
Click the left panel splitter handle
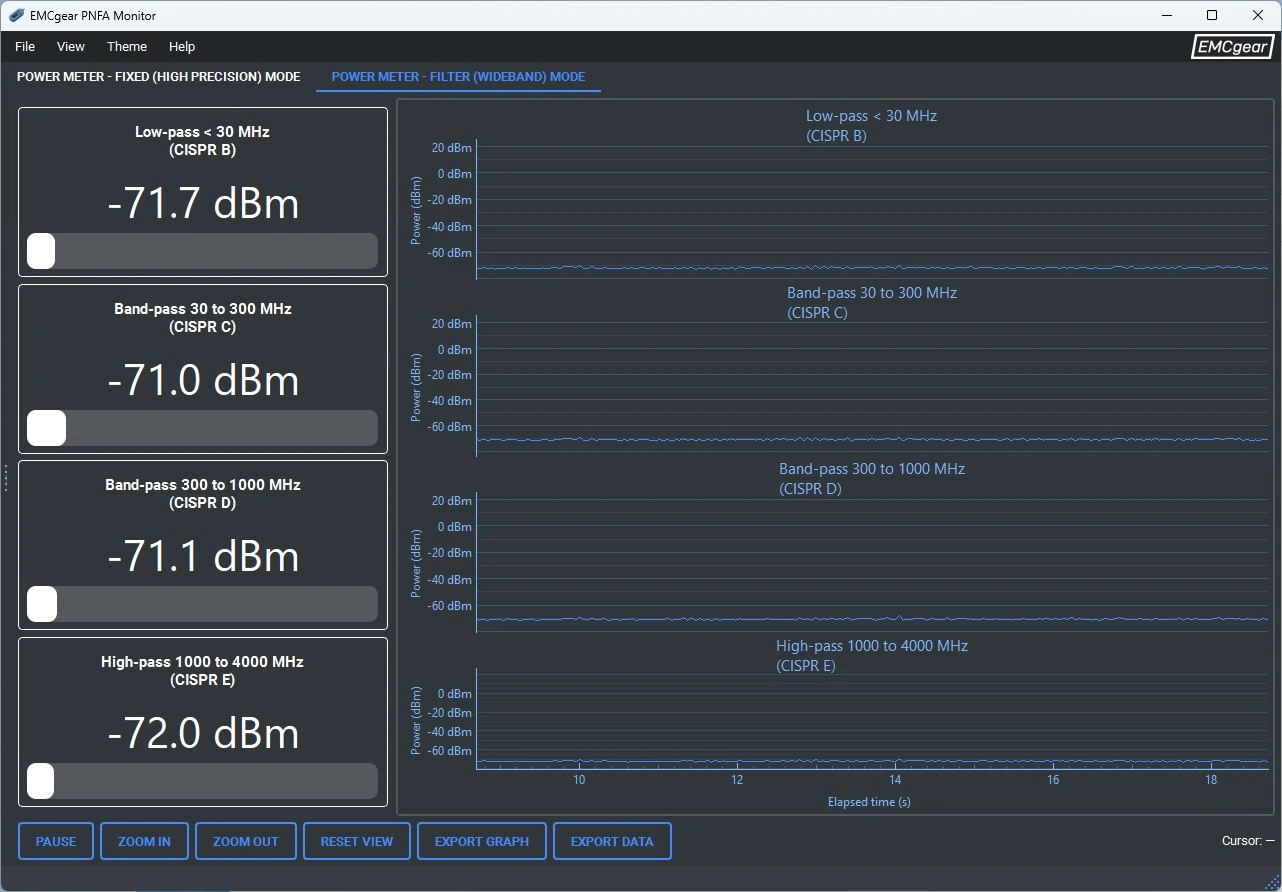coord(6,477)
